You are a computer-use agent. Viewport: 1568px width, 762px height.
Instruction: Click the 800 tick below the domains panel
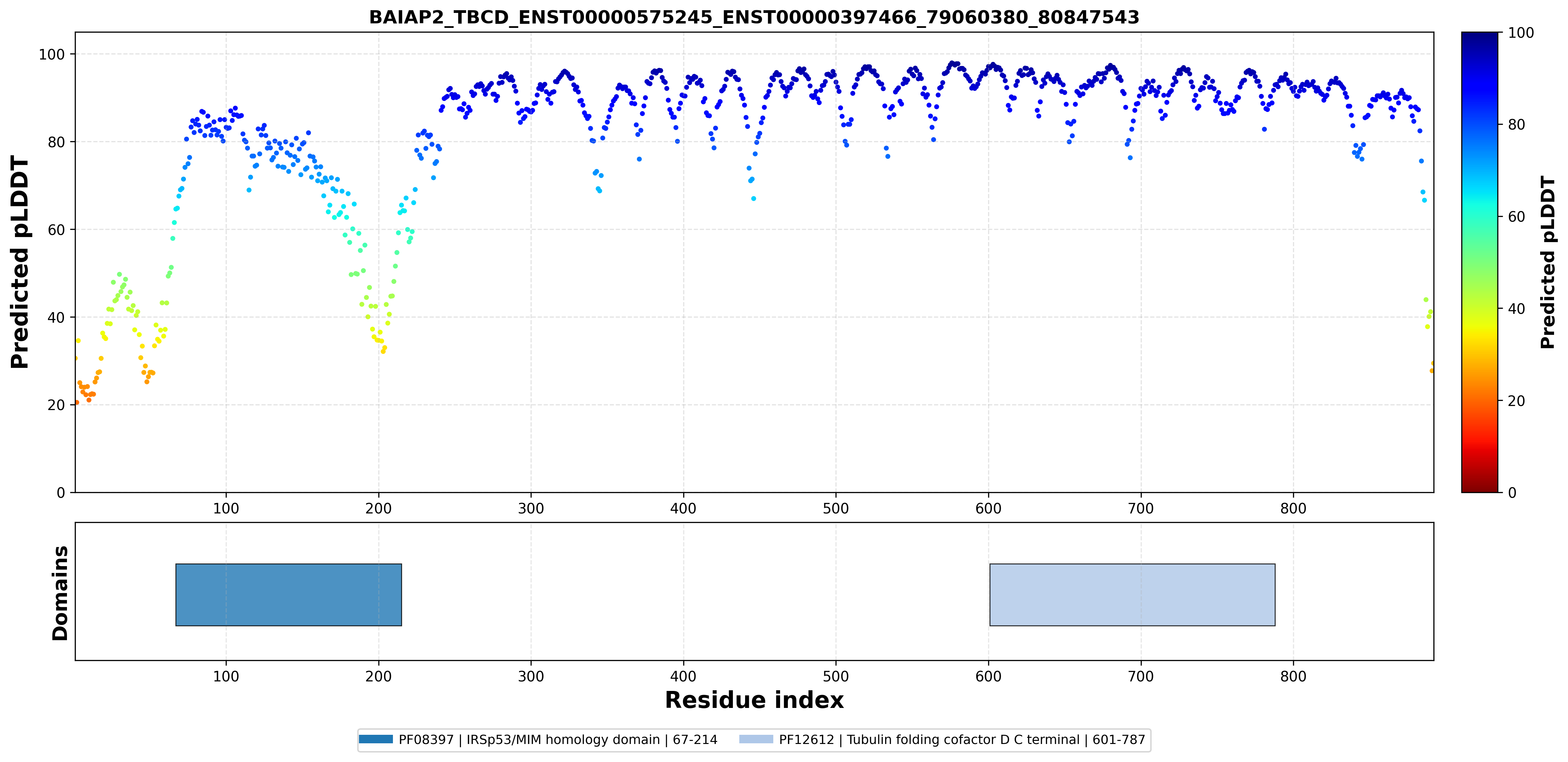pyautogui.click(x=1293, y=676)
